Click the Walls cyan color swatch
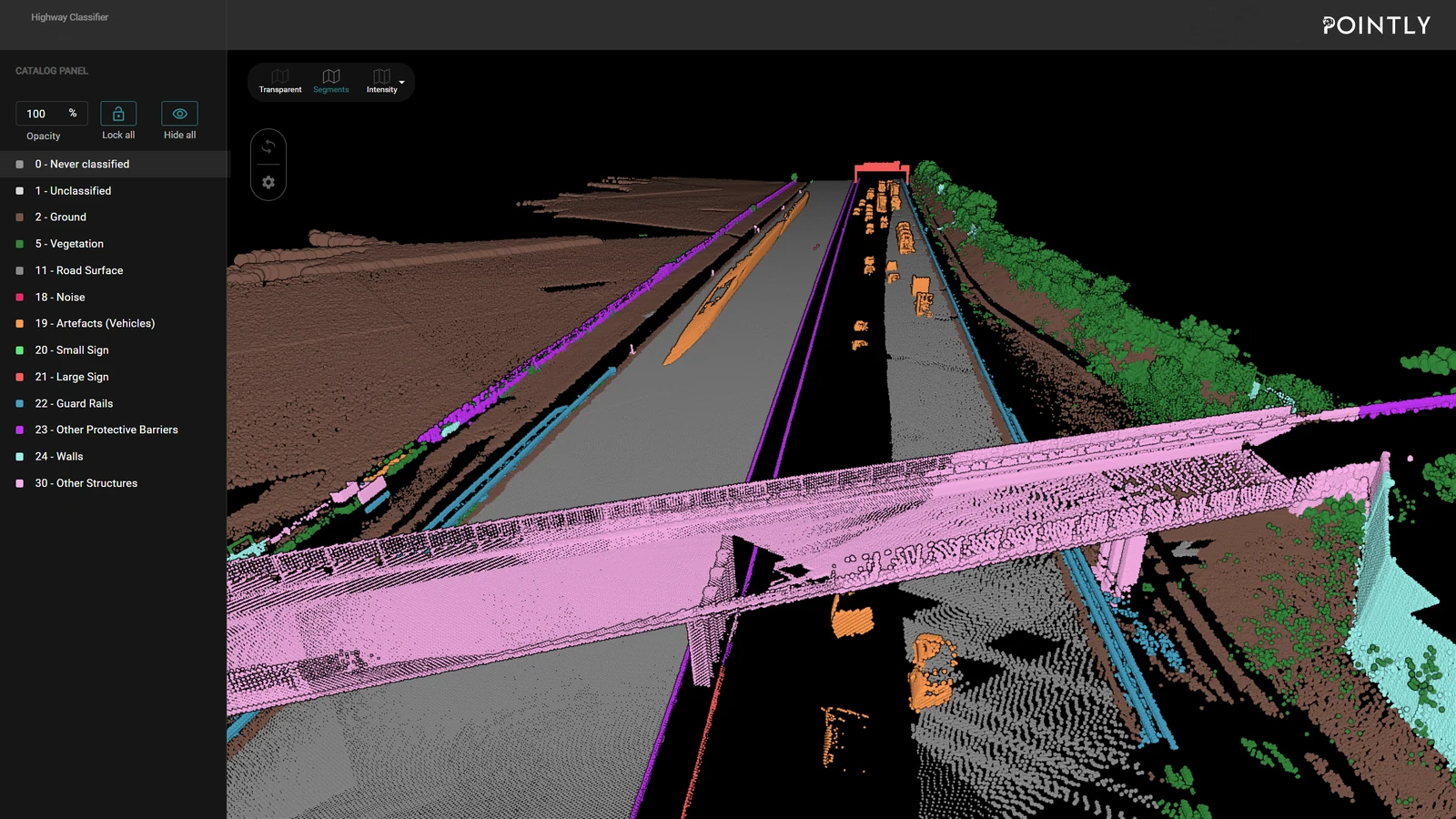This screenshot has height=819, width=1456. [x=20, y=457]
